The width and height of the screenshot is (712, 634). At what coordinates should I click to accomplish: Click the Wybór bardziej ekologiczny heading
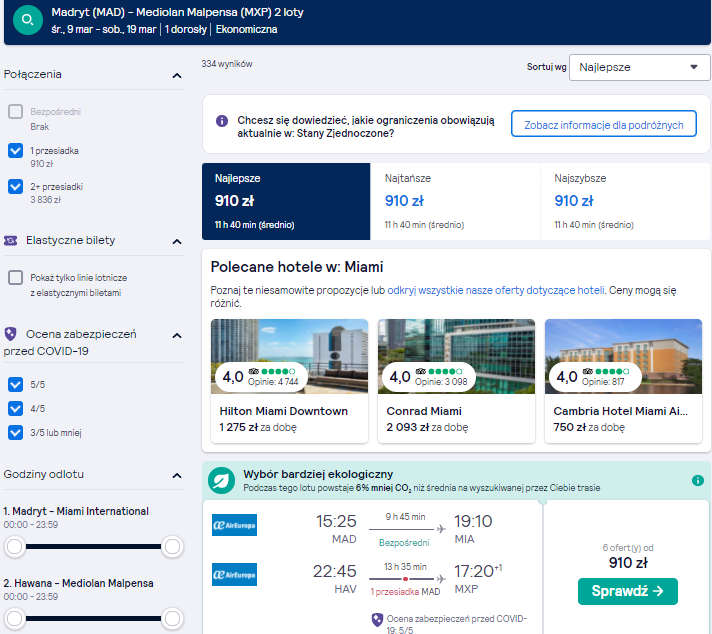pos(318,474)
